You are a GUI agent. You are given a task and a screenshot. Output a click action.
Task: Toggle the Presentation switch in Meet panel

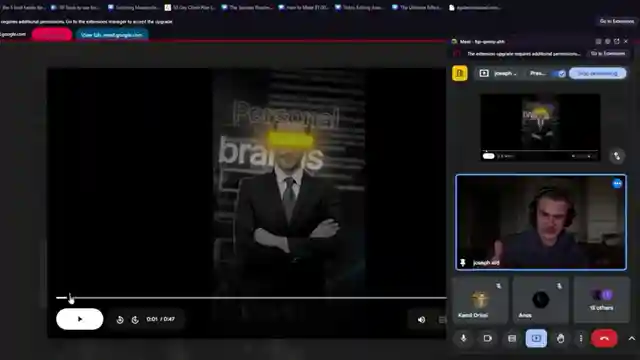(x=558, y=73)
